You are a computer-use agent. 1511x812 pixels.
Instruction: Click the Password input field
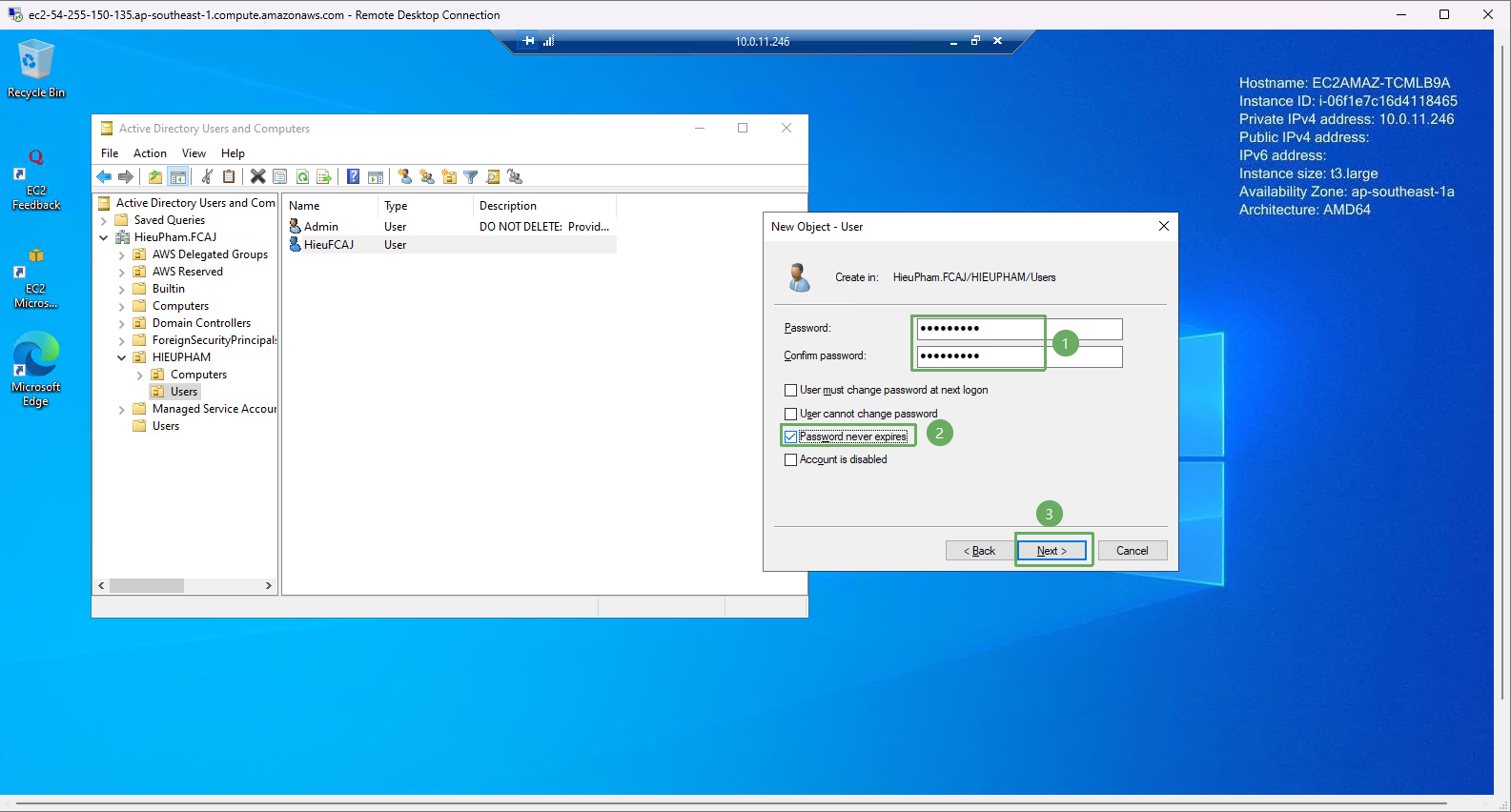point(1019,329)
